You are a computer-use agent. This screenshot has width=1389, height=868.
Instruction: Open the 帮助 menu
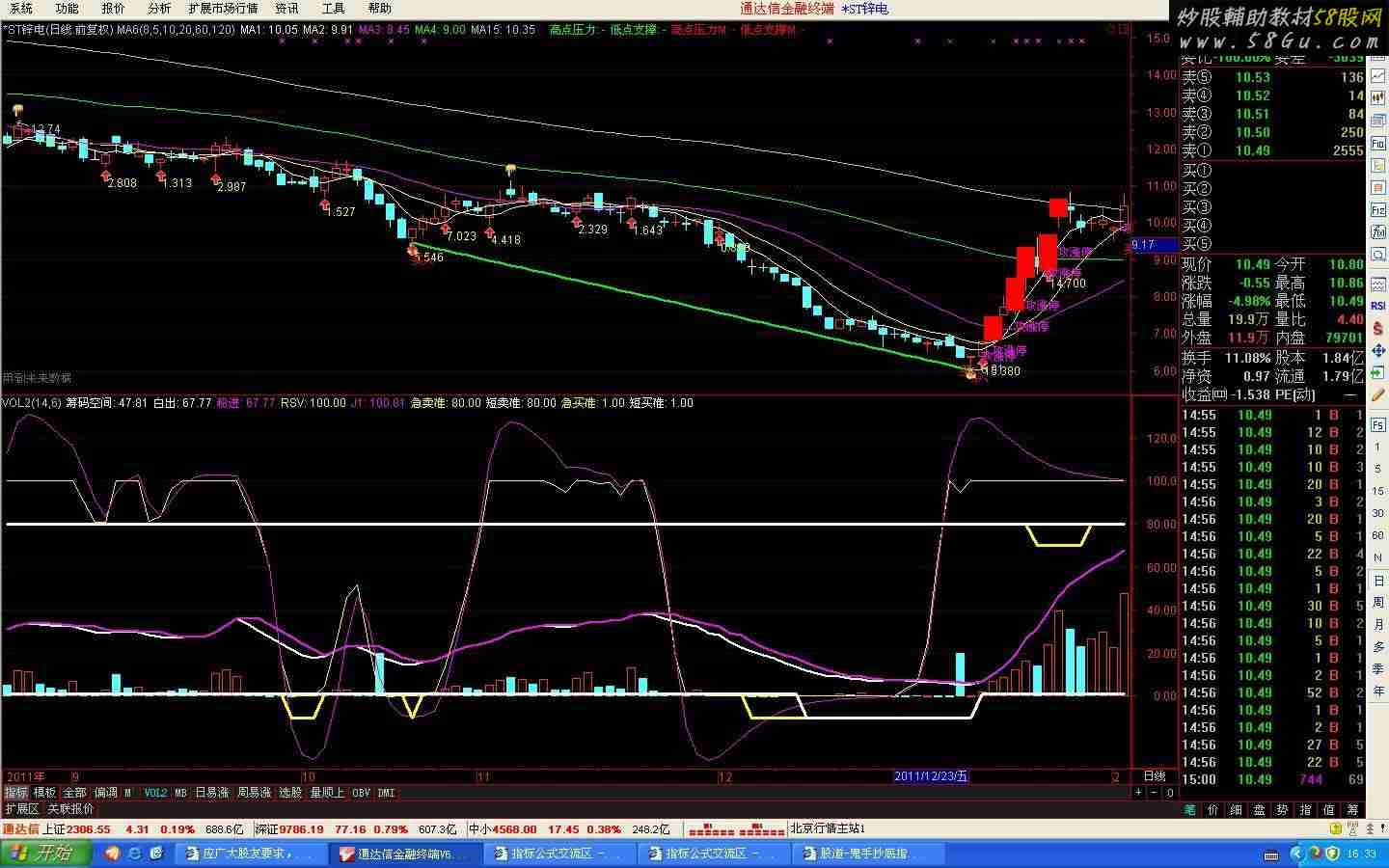379,8
